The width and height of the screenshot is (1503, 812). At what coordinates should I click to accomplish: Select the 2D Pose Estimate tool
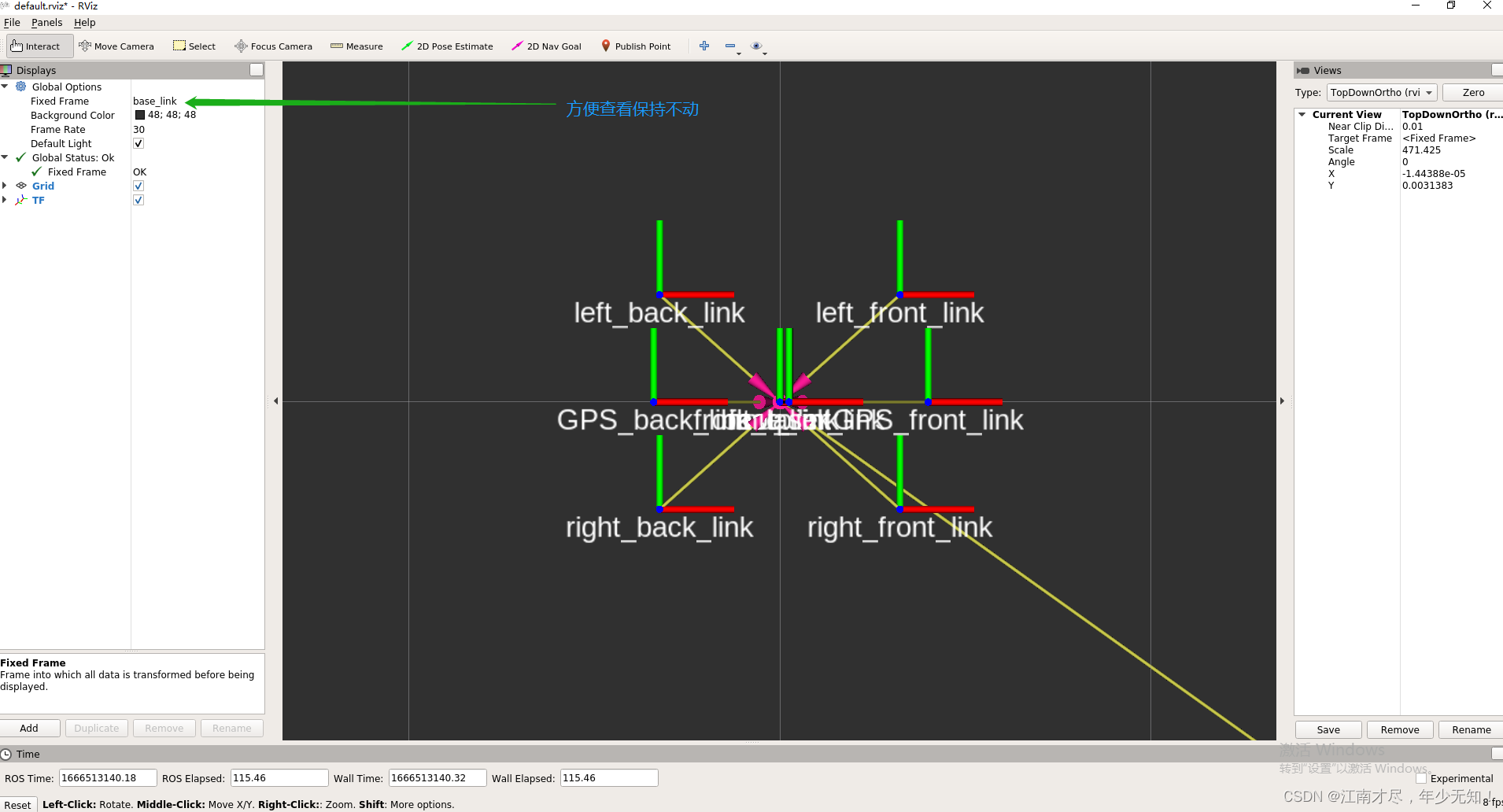(447, 46)
